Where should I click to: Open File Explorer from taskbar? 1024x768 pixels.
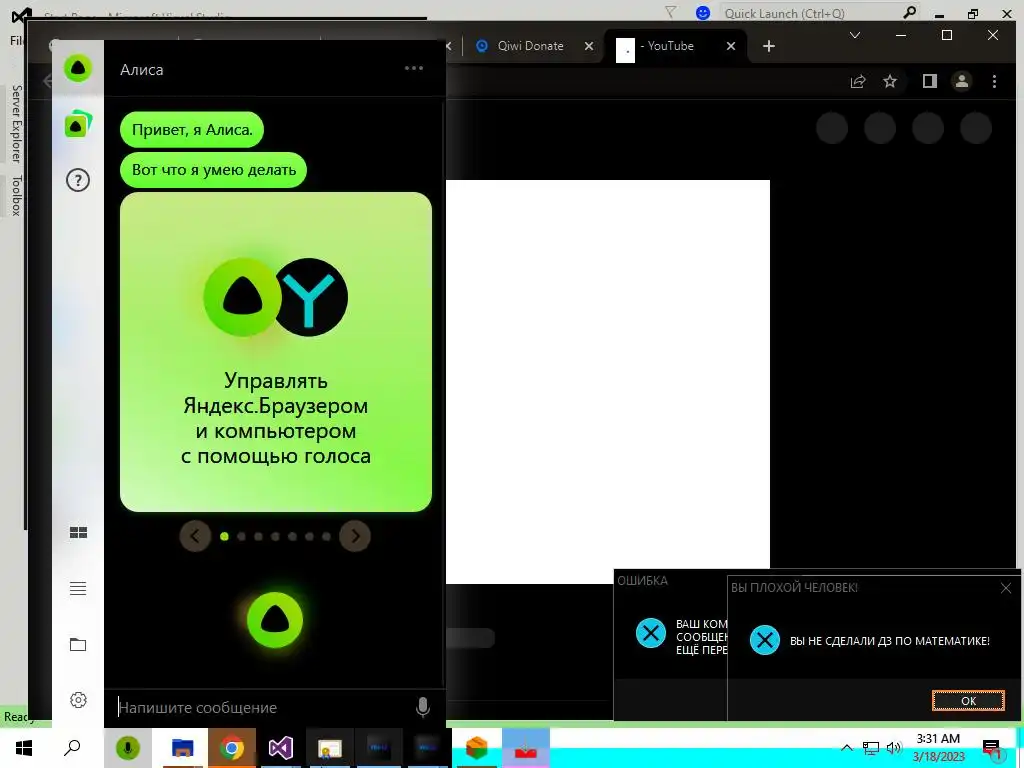pos(182,748)
